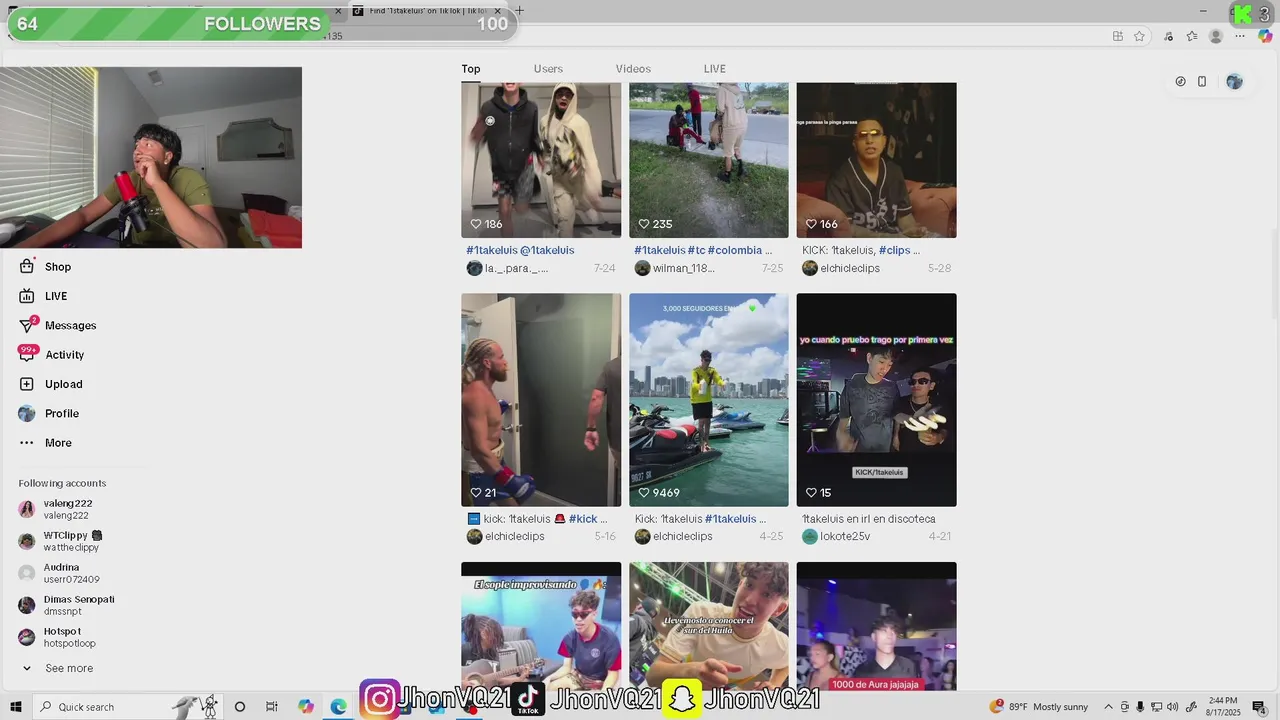1280x720 pixels.
Task: Open Dimas Senopati following account
Action: (66, 605)
